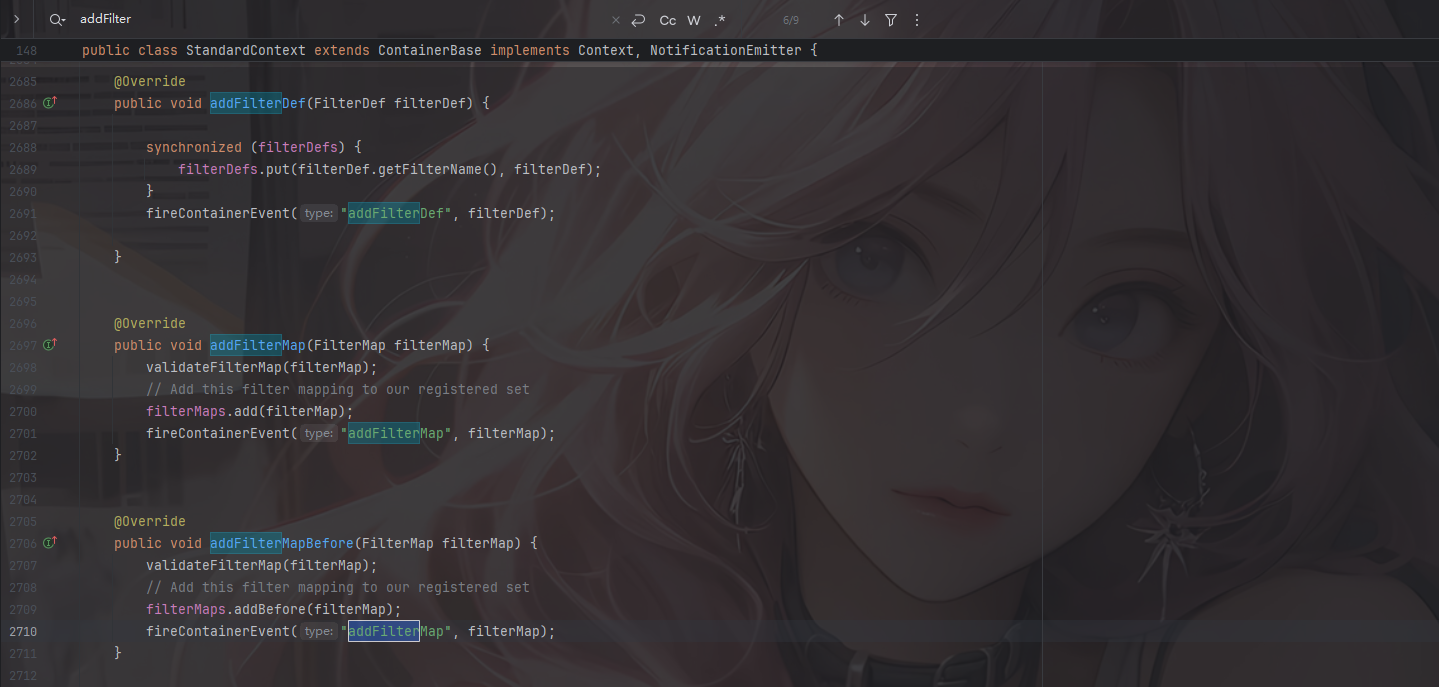Clear the search text with X
The image size is (1439, 687).
[616, 20]
